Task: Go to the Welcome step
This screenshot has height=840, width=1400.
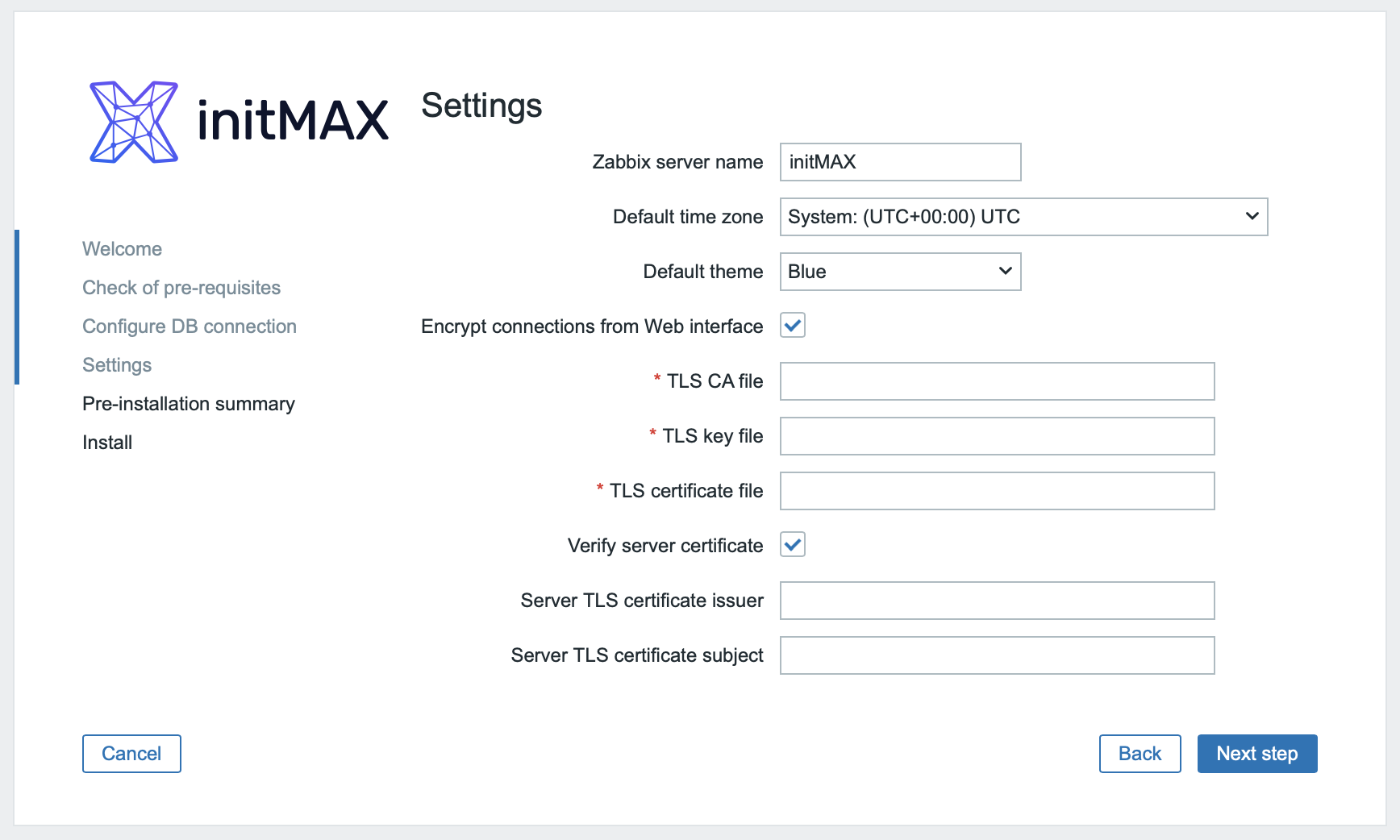Action: (x=122, y=249)
